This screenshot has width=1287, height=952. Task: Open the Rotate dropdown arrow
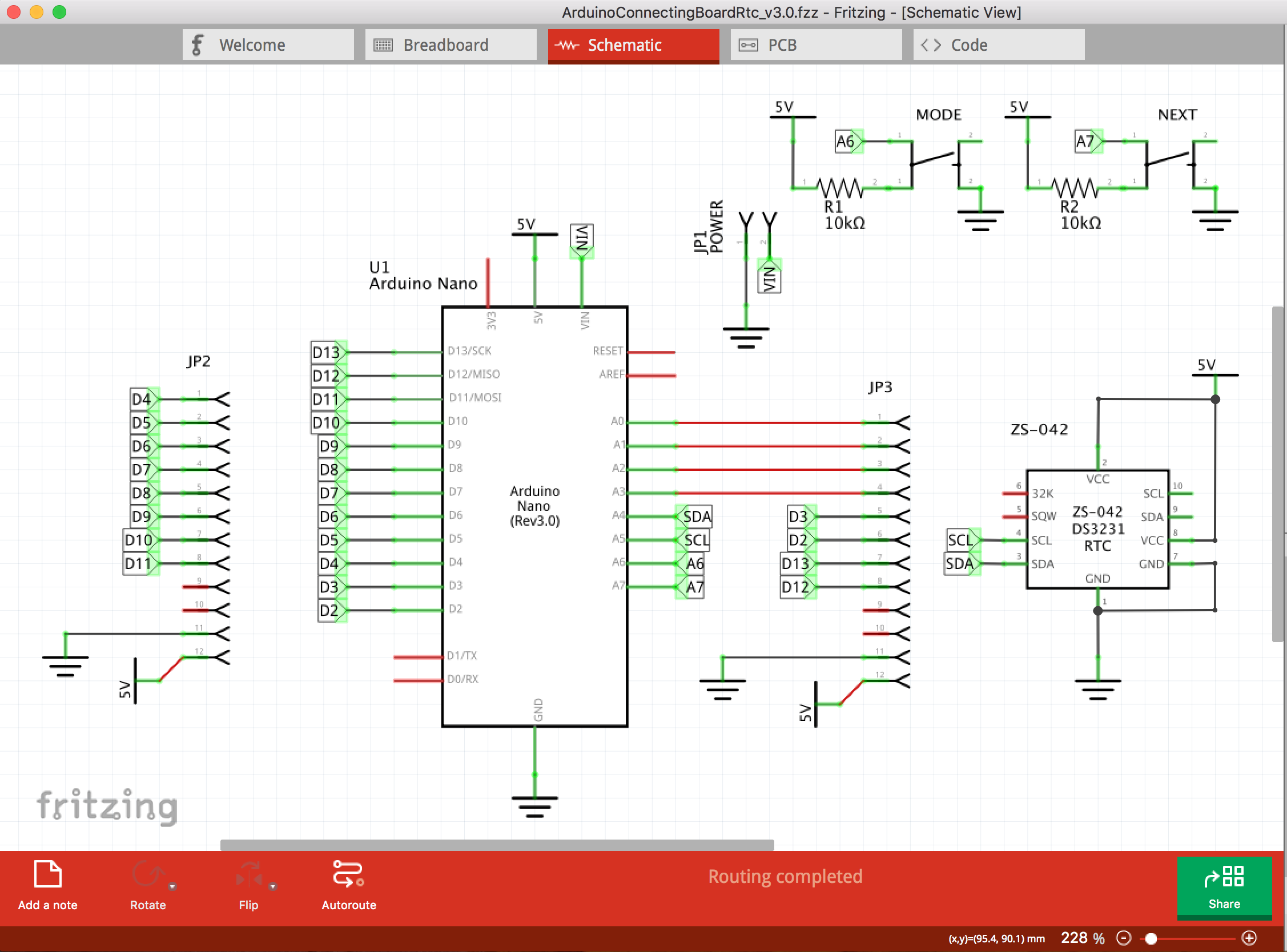coord(172,886)
